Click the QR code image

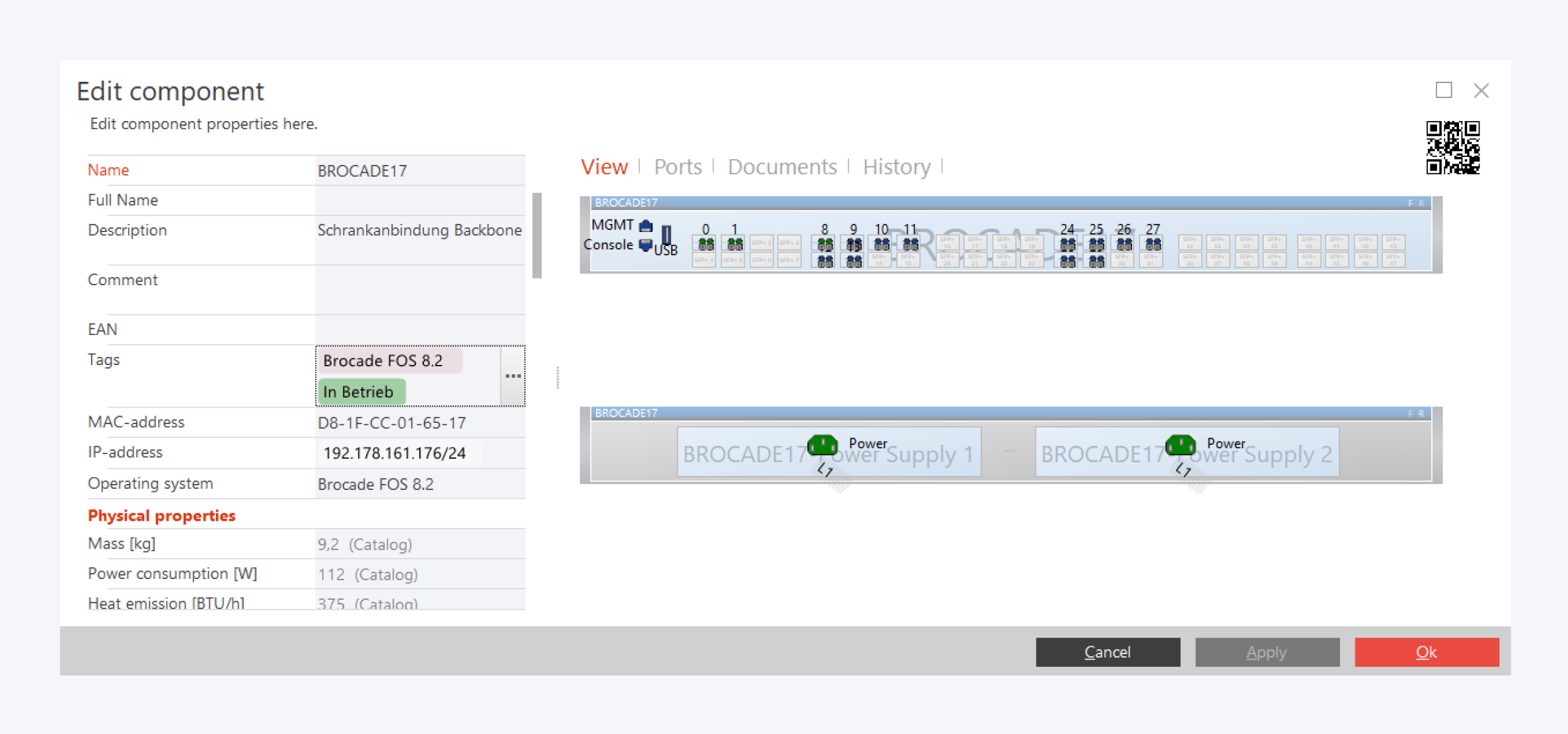coord(1452,148)
